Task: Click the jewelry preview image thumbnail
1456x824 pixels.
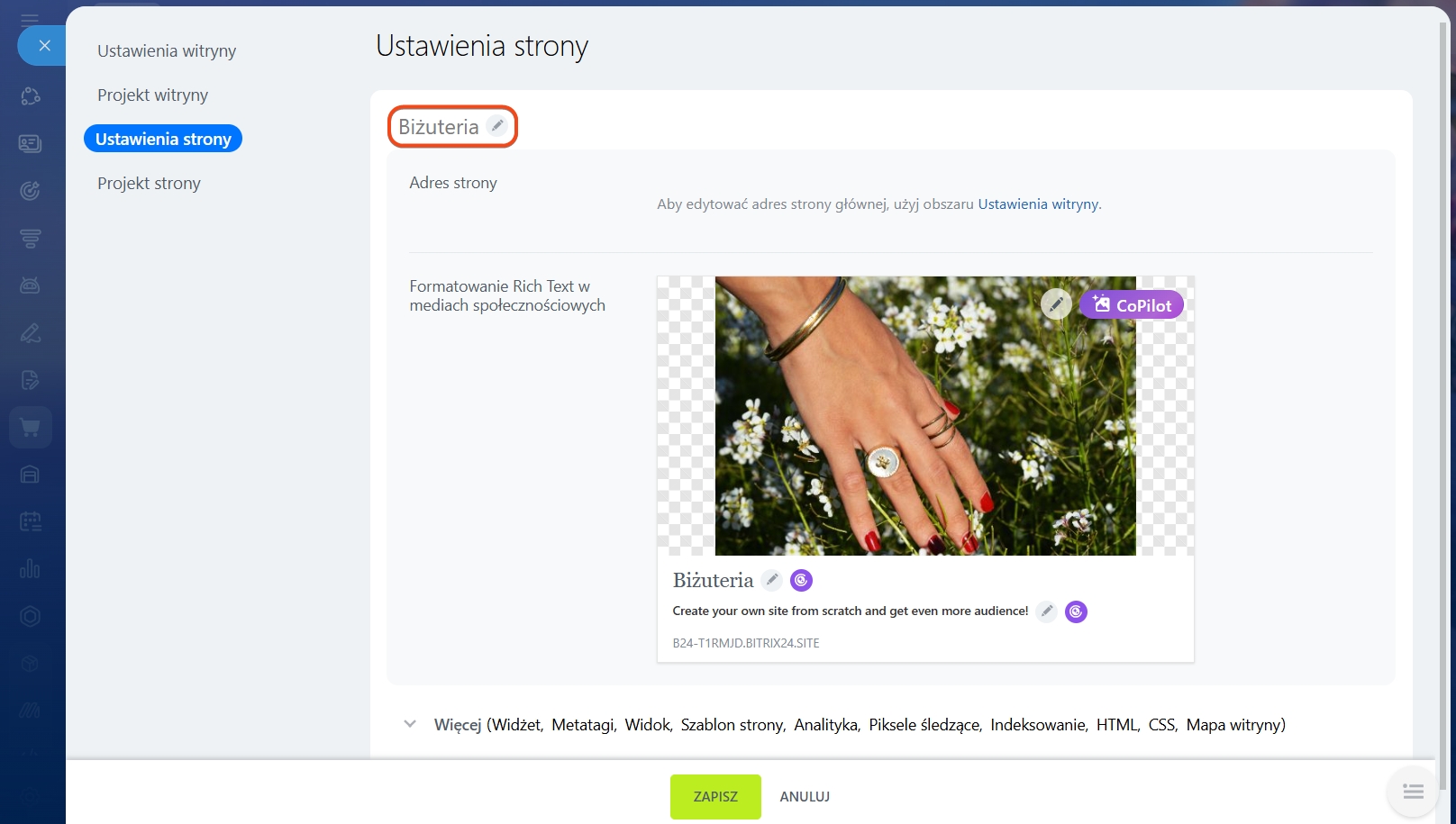Action: click(924, 415)
